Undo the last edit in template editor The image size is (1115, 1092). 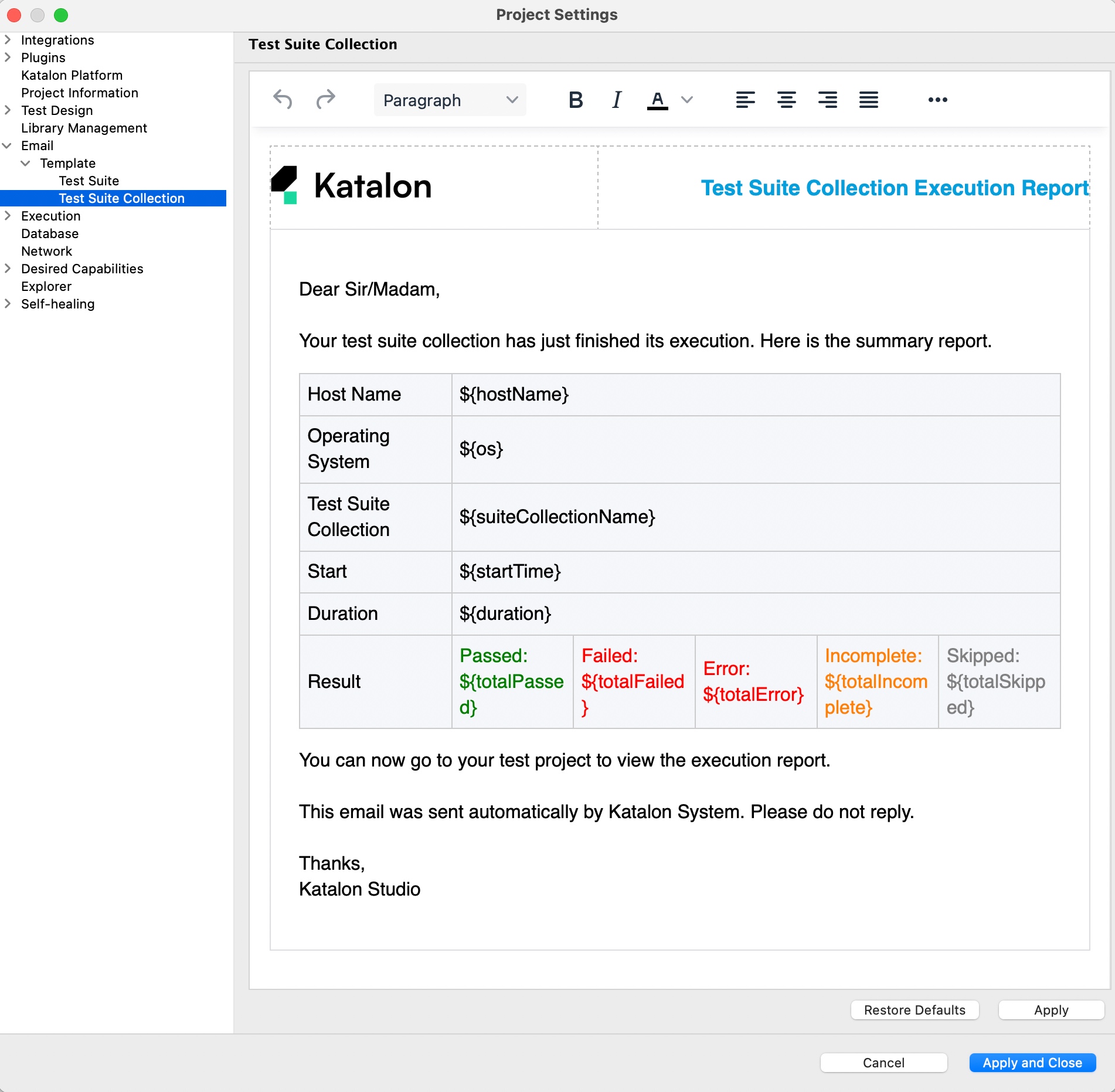coord(283,100)
